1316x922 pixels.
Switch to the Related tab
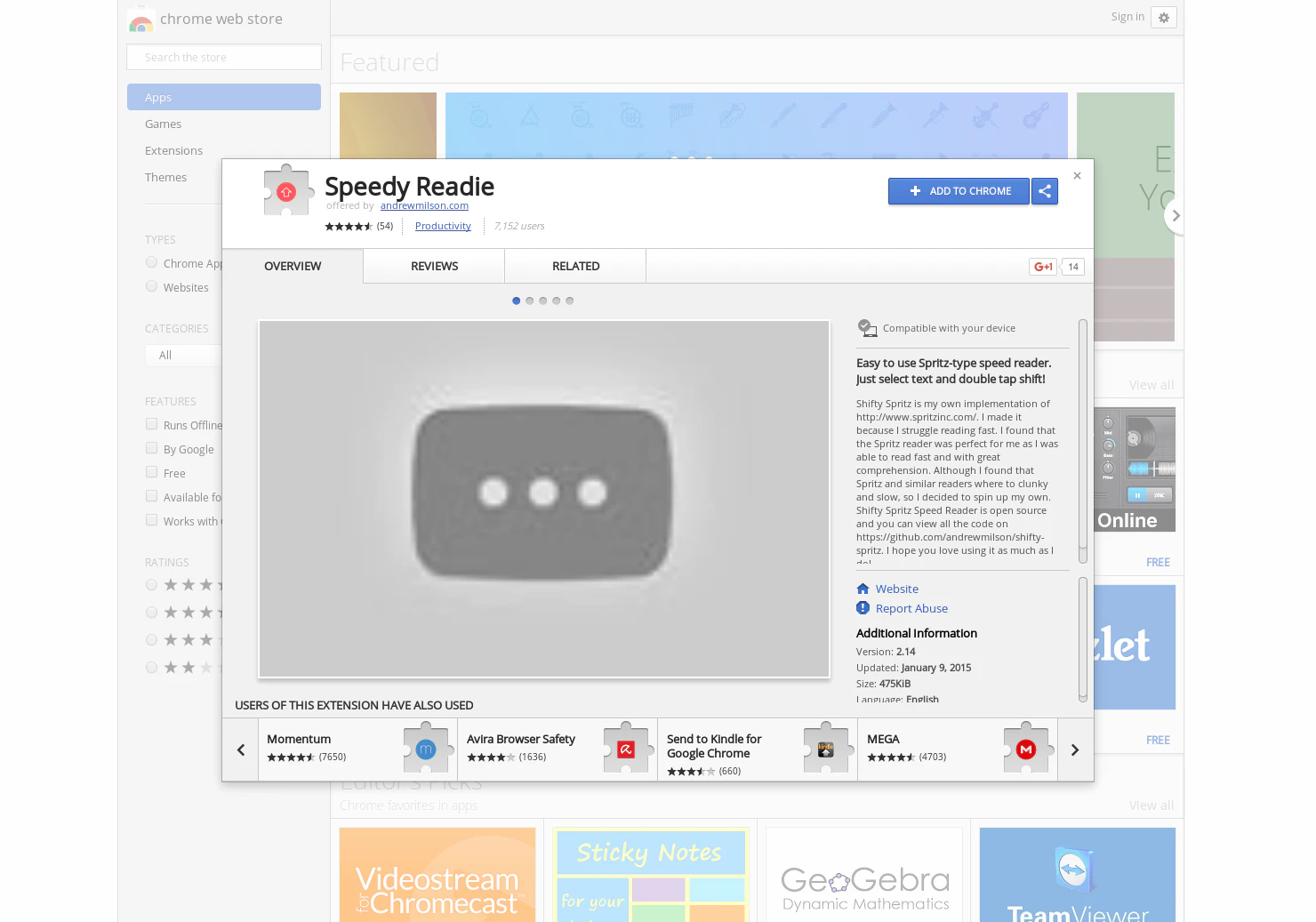[575, 266]
